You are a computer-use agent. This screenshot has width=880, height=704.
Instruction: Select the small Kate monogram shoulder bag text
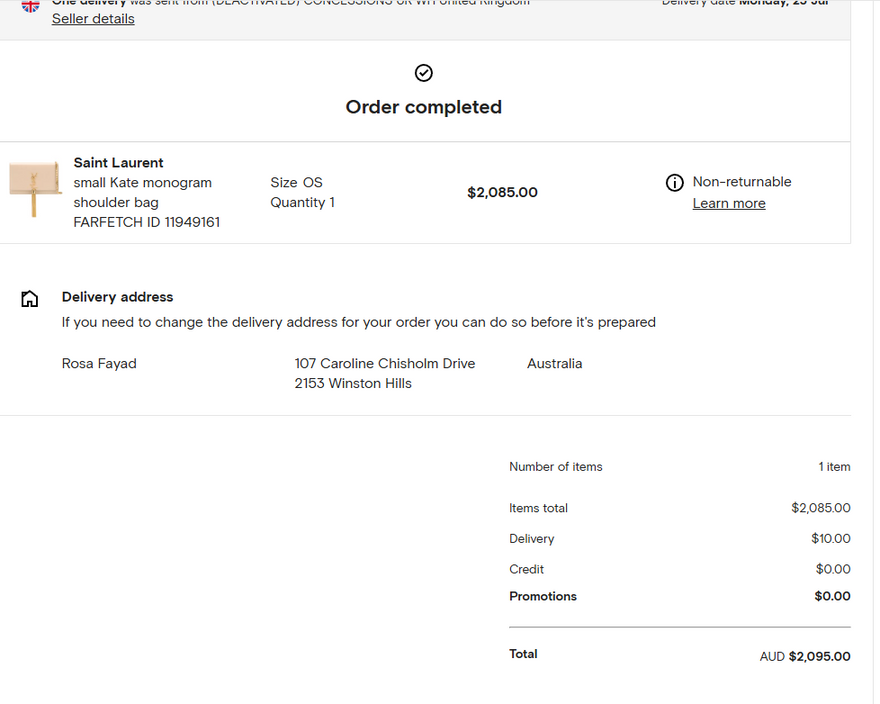click(x=143, y=193)
